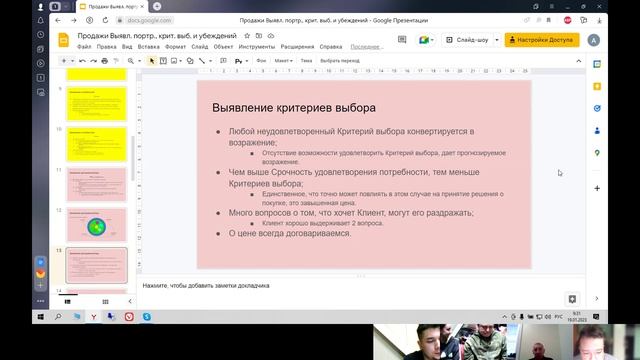Screen dimensions: 640x360
Task: Open the Правка menu
Action: click(x=107, y=47)
